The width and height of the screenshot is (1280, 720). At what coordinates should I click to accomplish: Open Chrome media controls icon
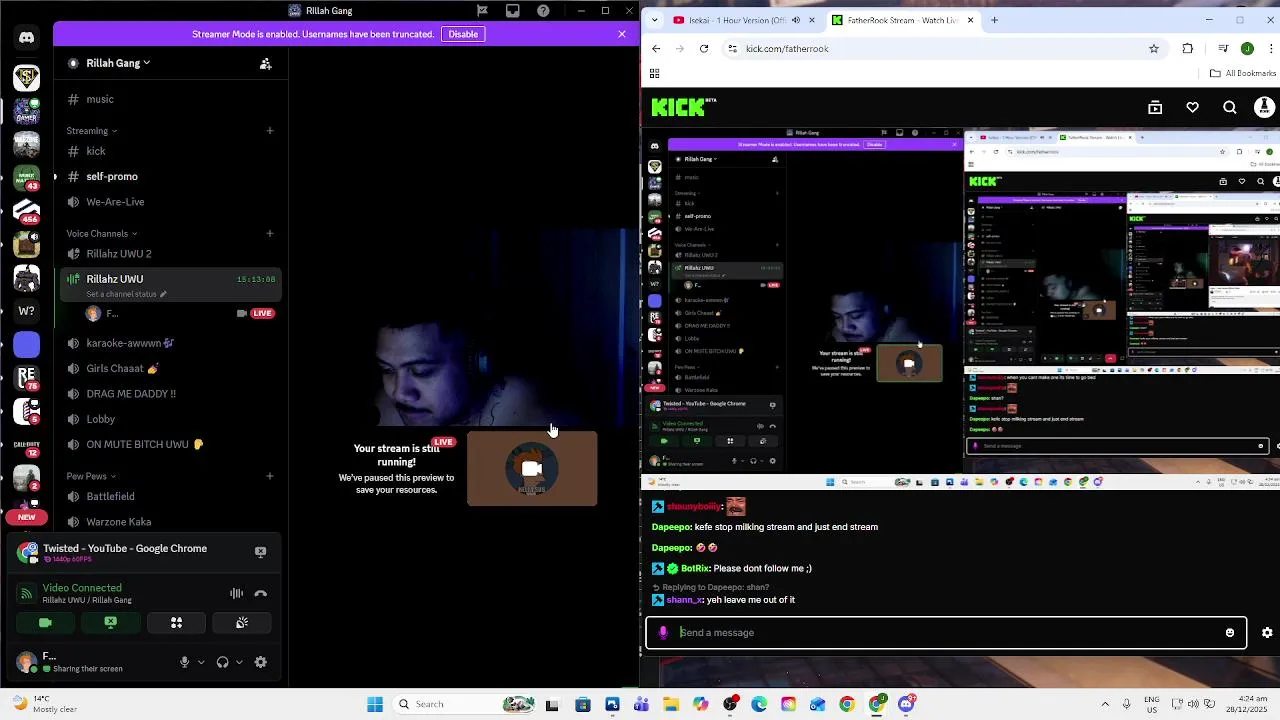point(1222,48)
